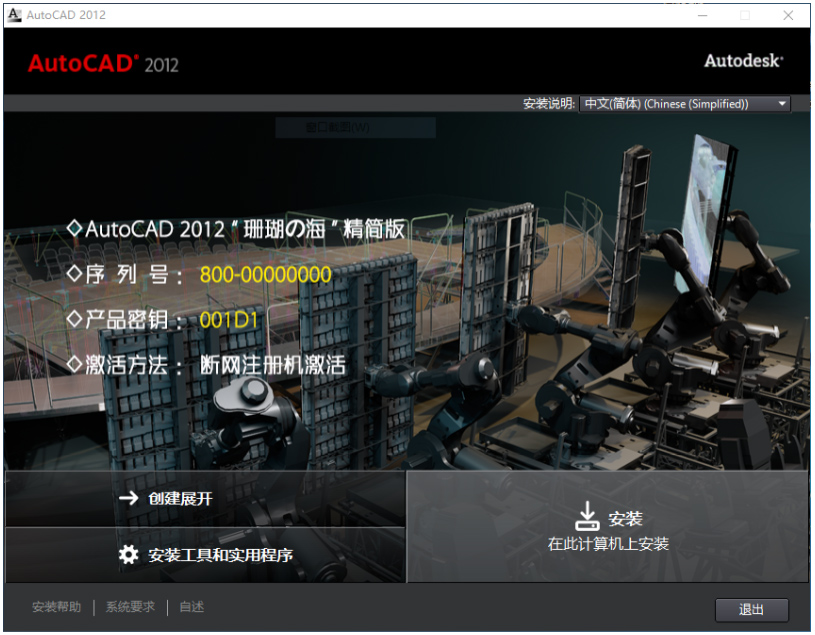Select 自述 in the footer links
815x635 pixels.
[190, 606]
